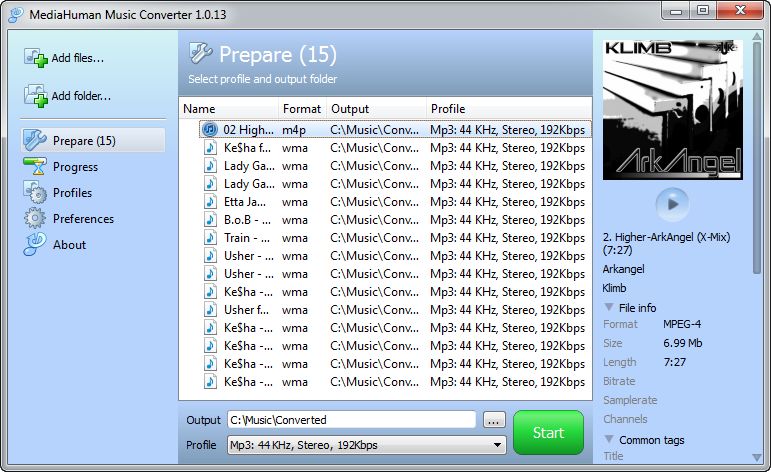771x472 pixels.
Task: Click the m4p format cell
Action: (x=294, y=130)
